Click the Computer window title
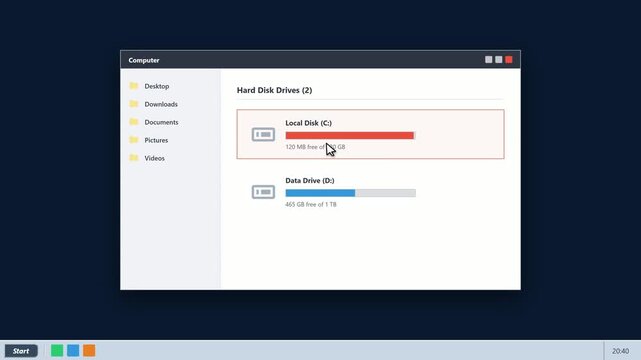641x360 pixels. [x=144, y=60]
